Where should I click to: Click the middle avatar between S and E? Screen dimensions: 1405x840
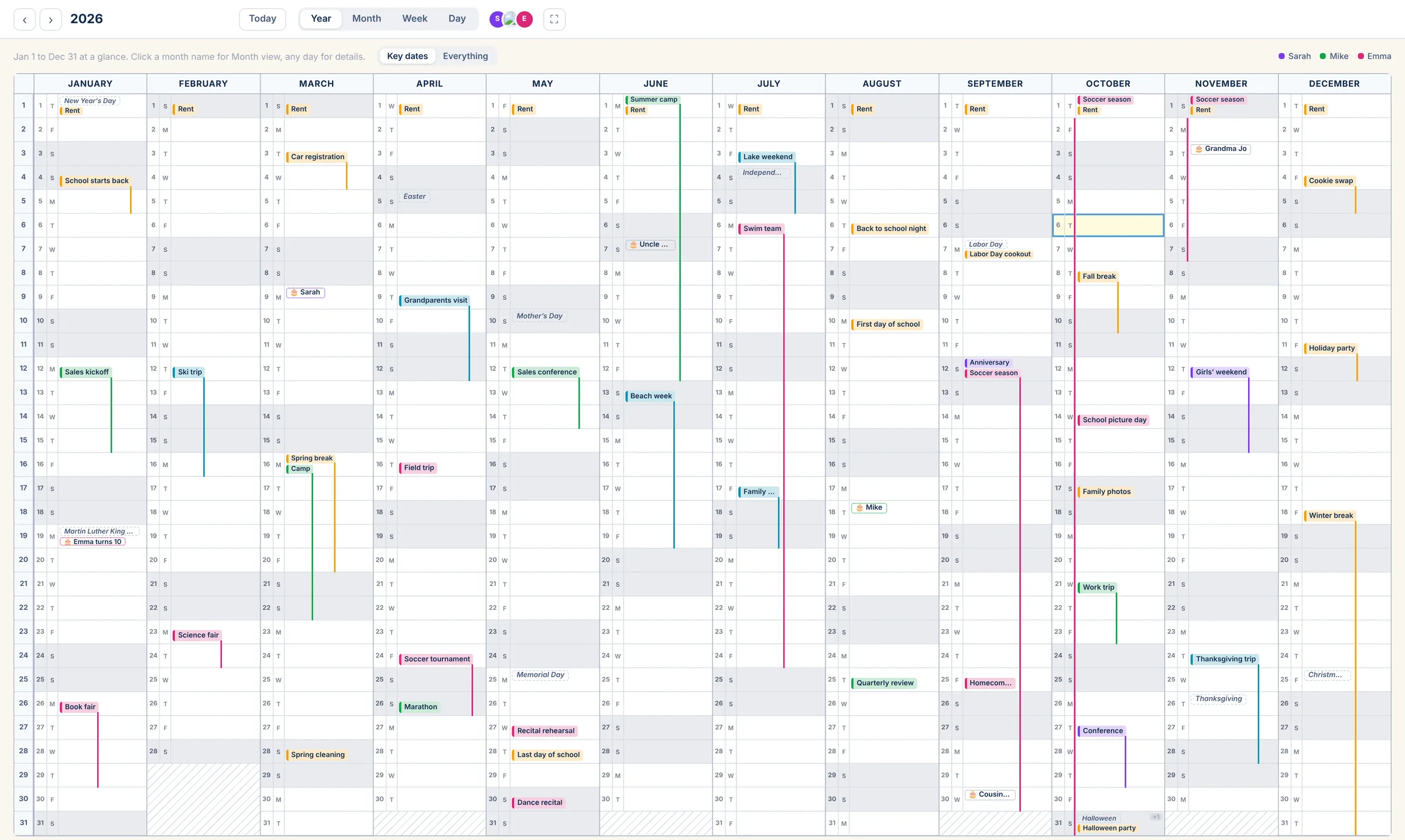[x=510, y=19]
